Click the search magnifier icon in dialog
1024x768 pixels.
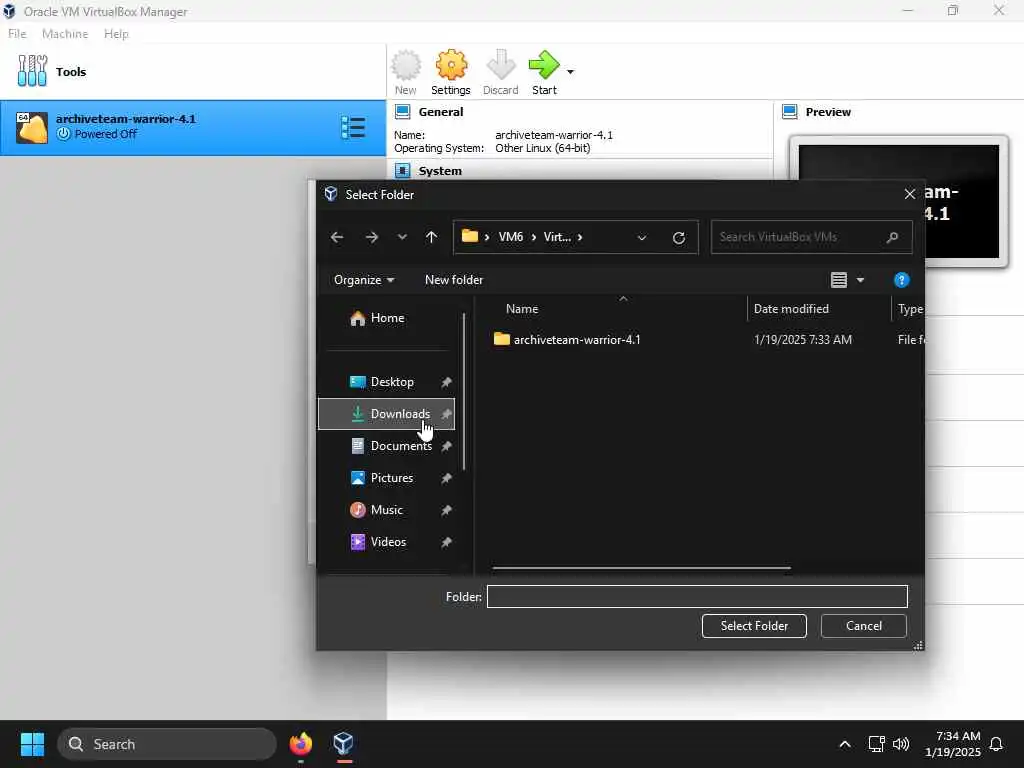pyautogui.click(x=893, y=237)
